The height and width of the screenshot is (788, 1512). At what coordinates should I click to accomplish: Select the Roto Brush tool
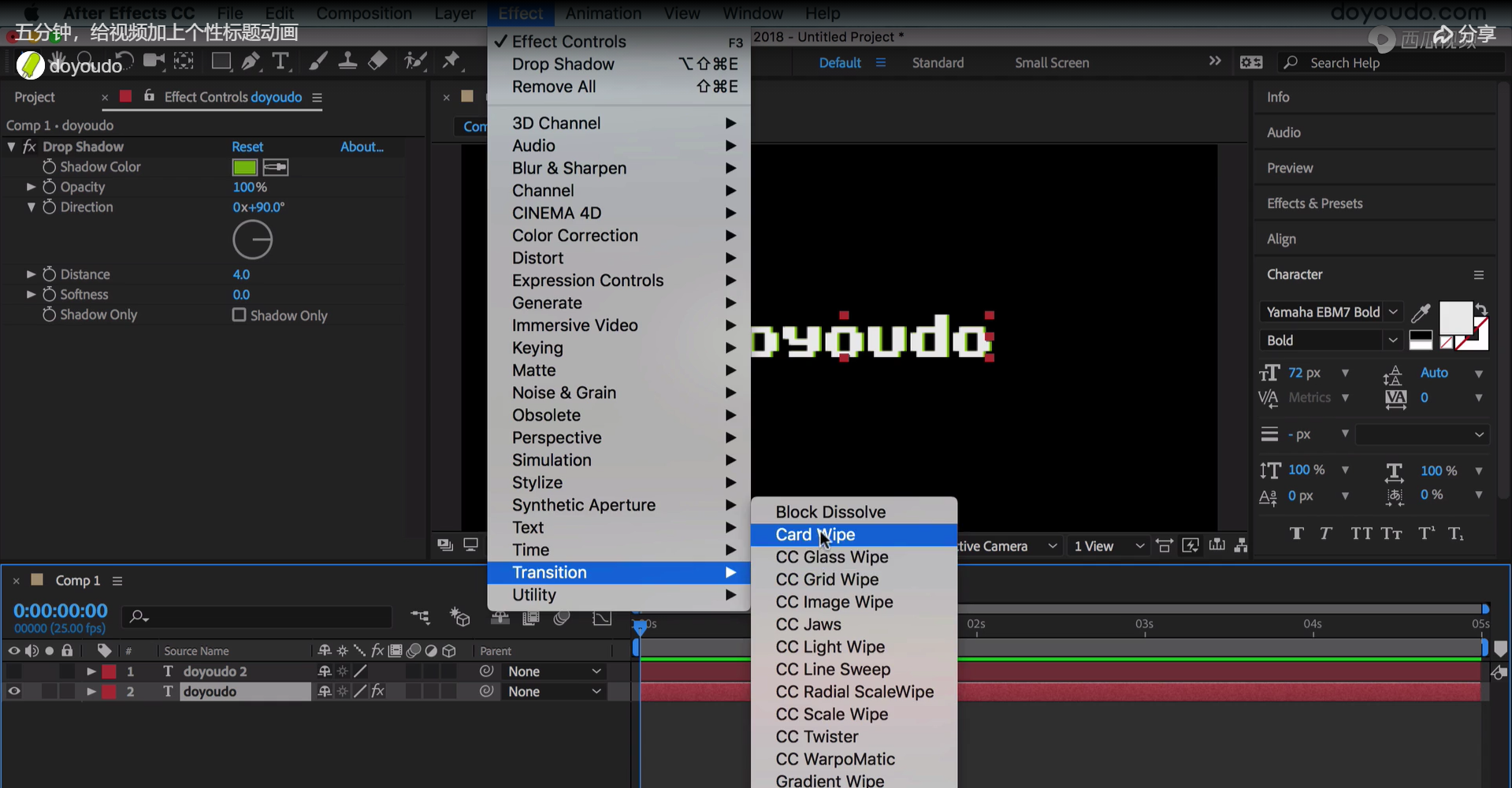click(x=415, y=61)
